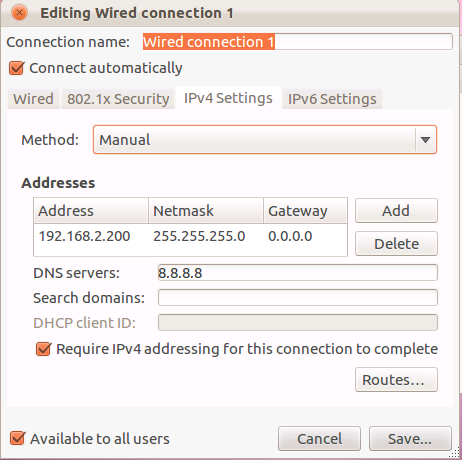Image resolution: width=462 pixels, height=460 pixels.
Task: Close the Editing Wired connection dialog
Action: [19, 13]
